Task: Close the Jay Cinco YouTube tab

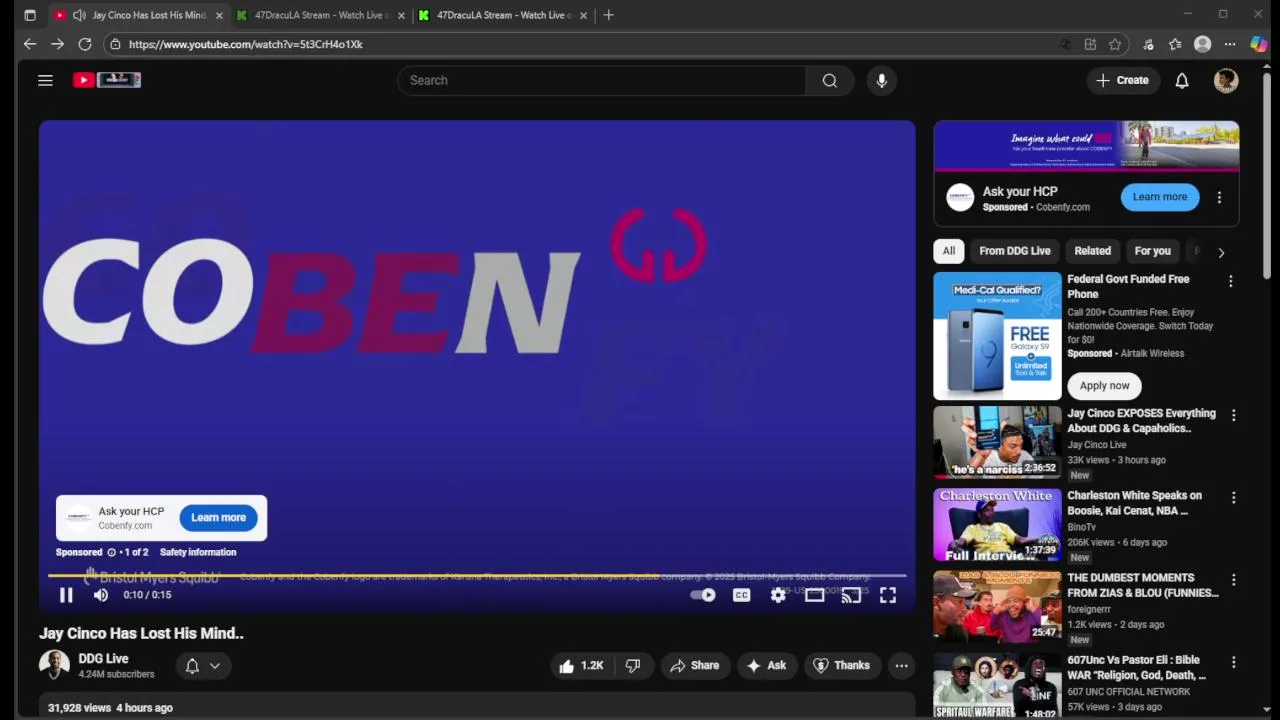Action: coord(219,15)
